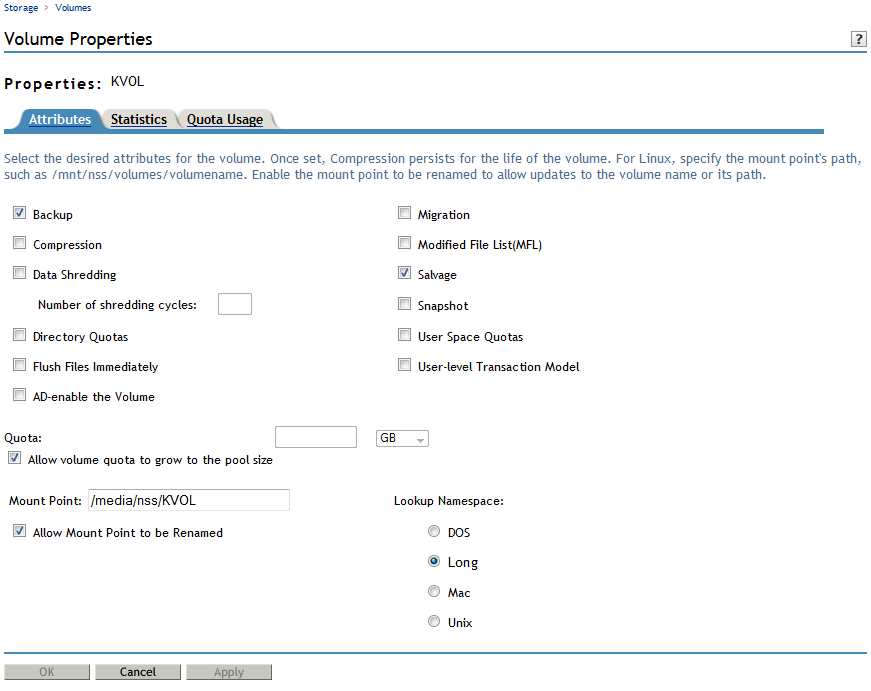Open the Storage breadcrumb link
The height and width of the screenshot is (691, 871).
pos(20,7)
